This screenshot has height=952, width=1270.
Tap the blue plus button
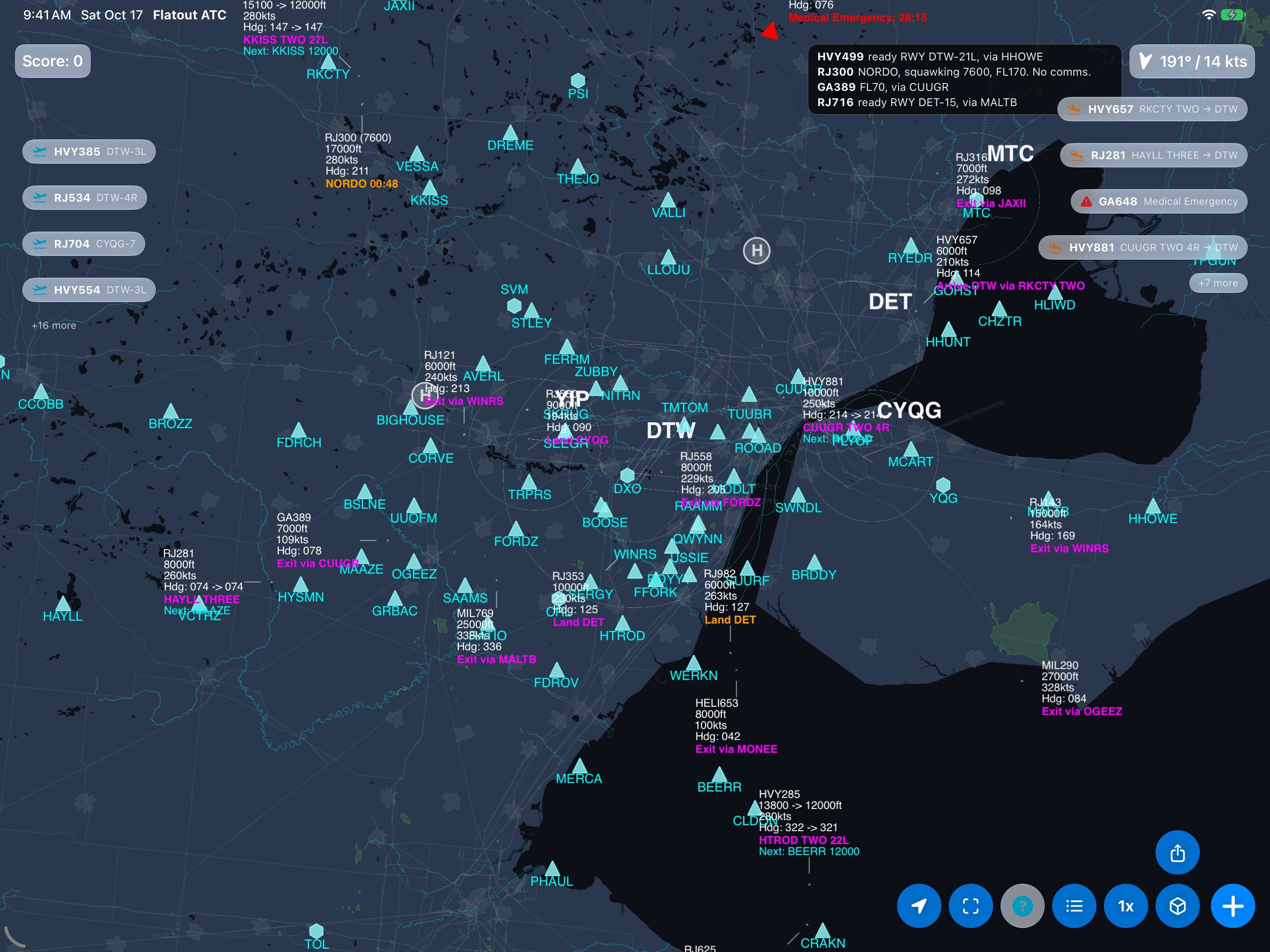point(1233,906)
